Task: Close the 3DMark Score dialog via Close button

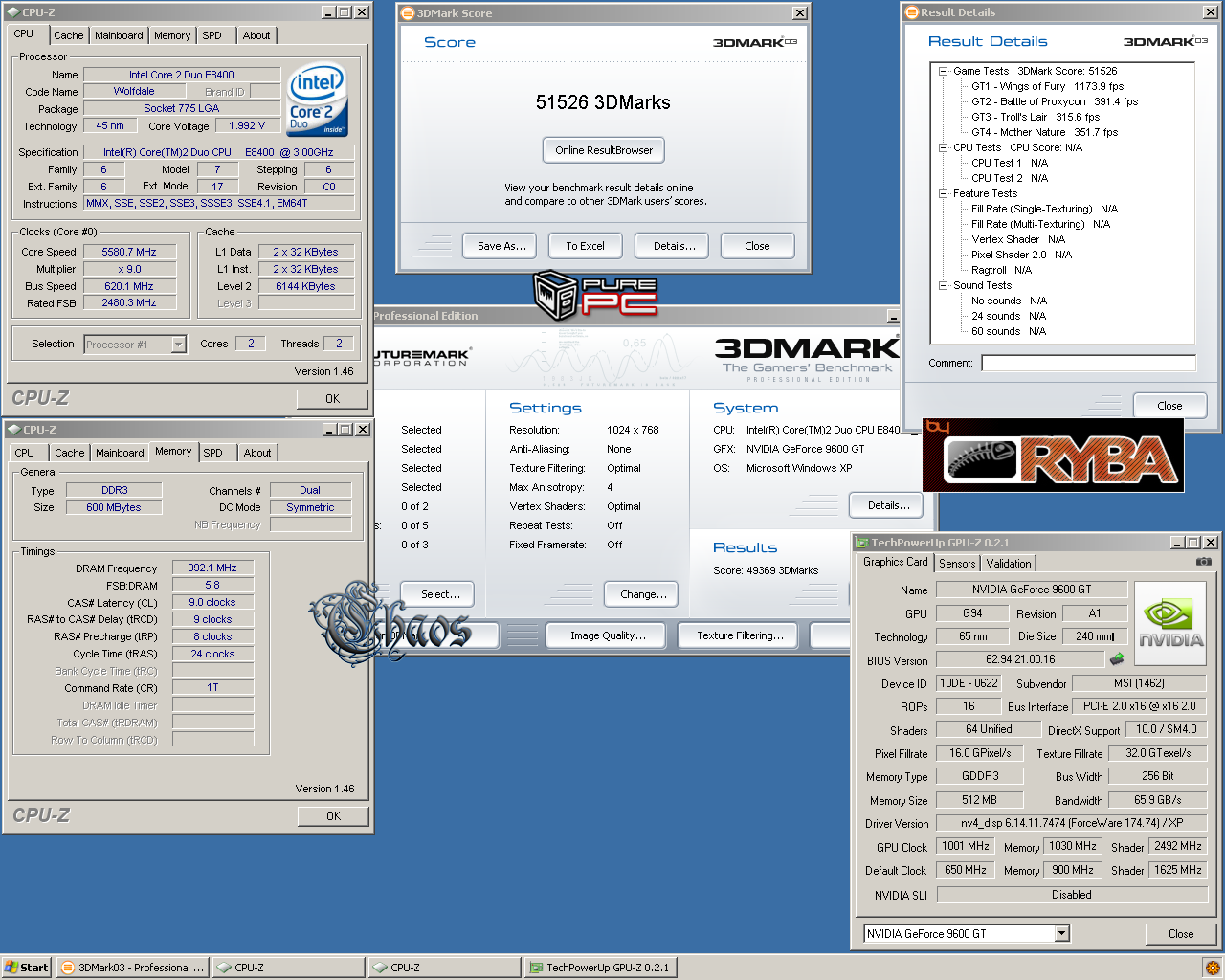Action: (x=757, y=246)
